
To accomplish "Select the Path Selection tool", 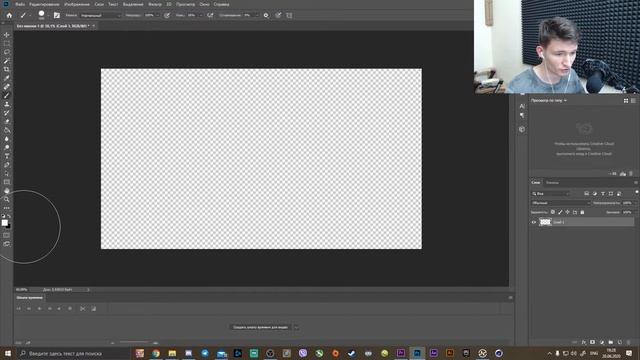I will point(7,173).
